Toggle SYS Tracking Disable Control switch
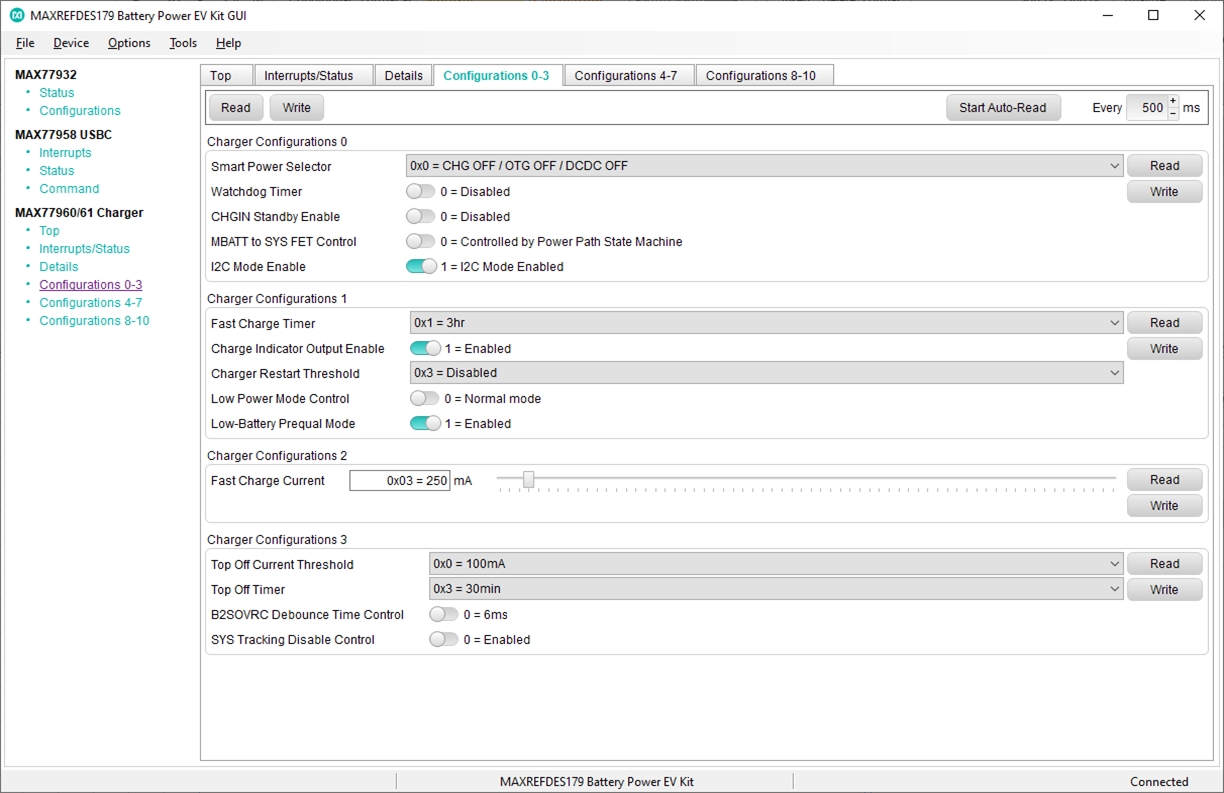Screen dimensions: 1224x793 point(444,639)
